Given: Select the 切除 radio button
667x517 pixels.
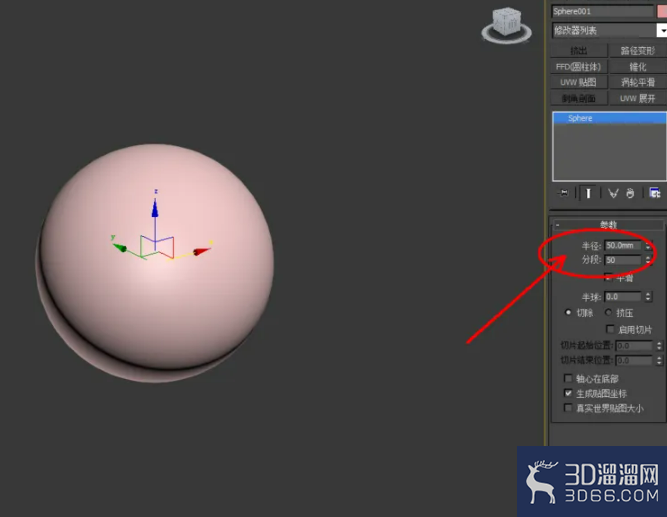Looking at the screenshot, I should click(x=568, y=313).
